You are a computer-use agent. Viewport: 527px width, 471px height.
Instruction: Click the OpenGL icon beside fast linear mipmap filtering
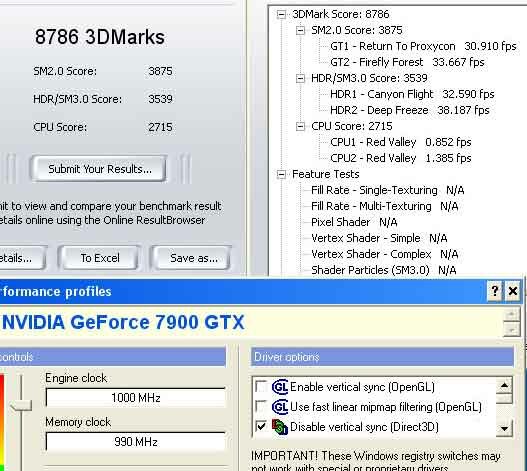click(280, 407)
